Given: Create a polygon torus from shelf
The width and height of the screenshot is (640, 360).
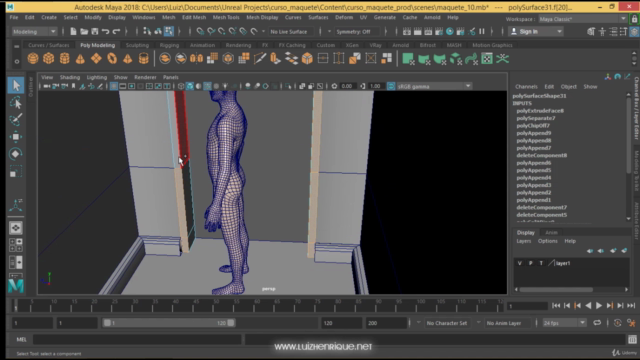Looking at the screenshot, I should [112, 59].
